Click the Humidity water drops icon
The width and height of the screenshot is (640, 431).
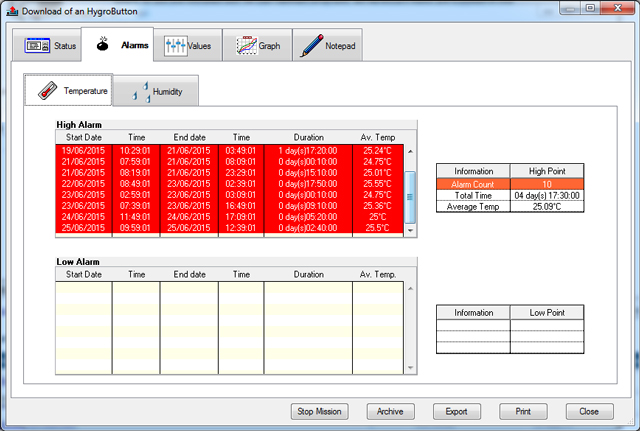click(x=141, y=91)
